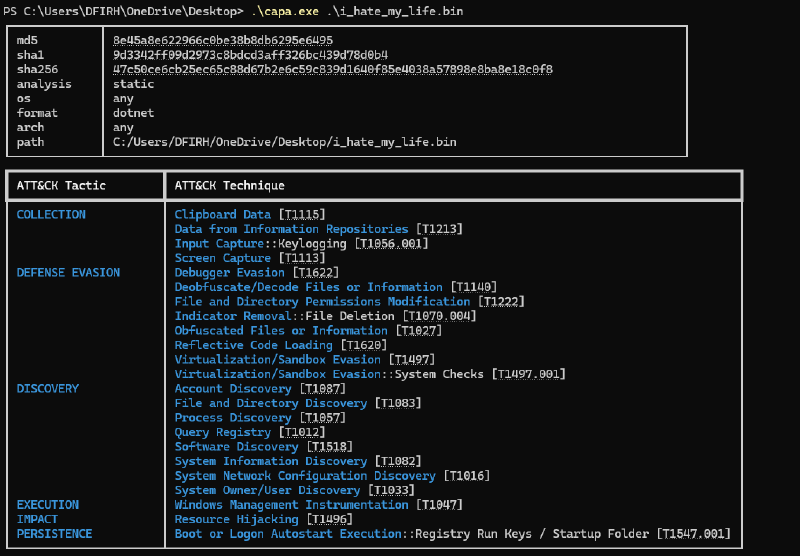Click the T1083 technique ID
The width and height of the screenshot is (800, 556).
point(398,403)
